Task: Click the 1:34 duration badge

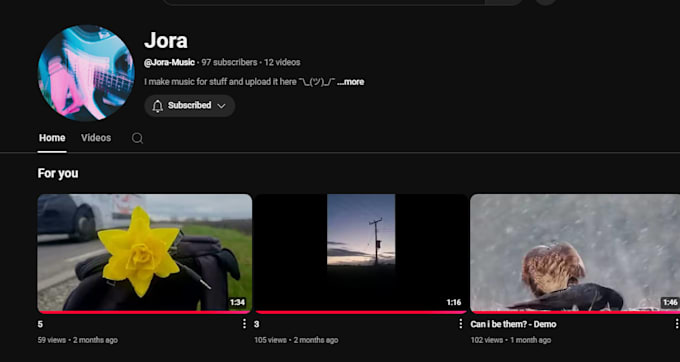Action: (237, 302)
